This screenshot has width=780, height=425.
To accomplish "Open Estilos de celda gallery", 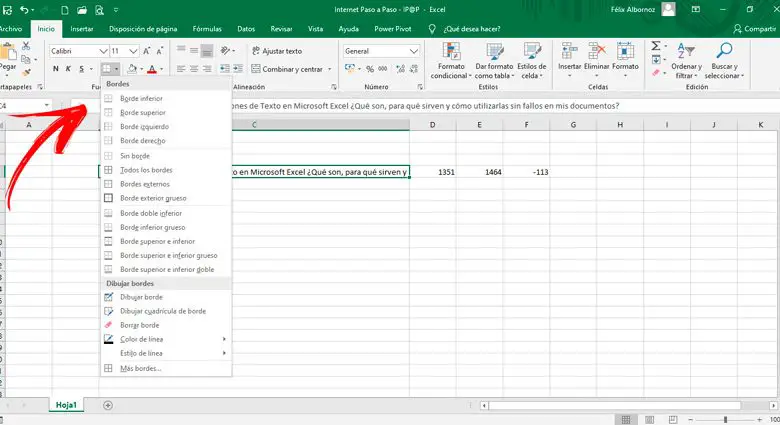I will point(531,61).
